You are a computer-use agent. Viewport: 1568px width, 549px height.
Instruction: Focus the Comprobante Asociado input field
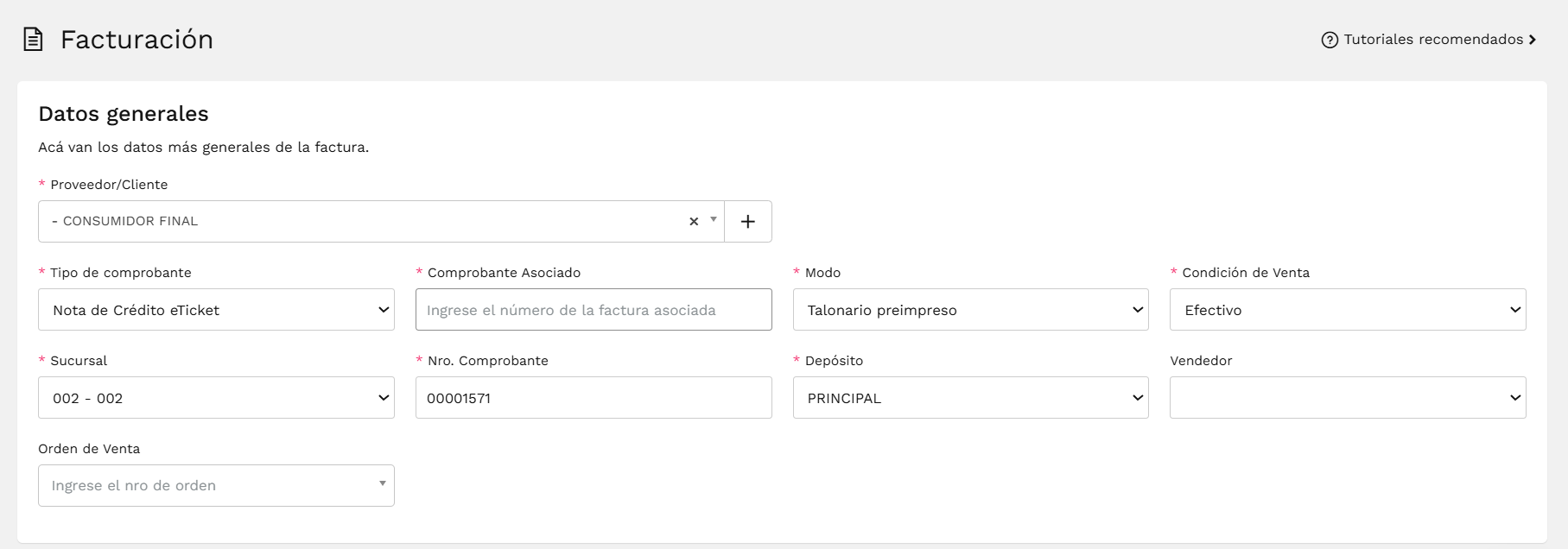coord(594,310)
